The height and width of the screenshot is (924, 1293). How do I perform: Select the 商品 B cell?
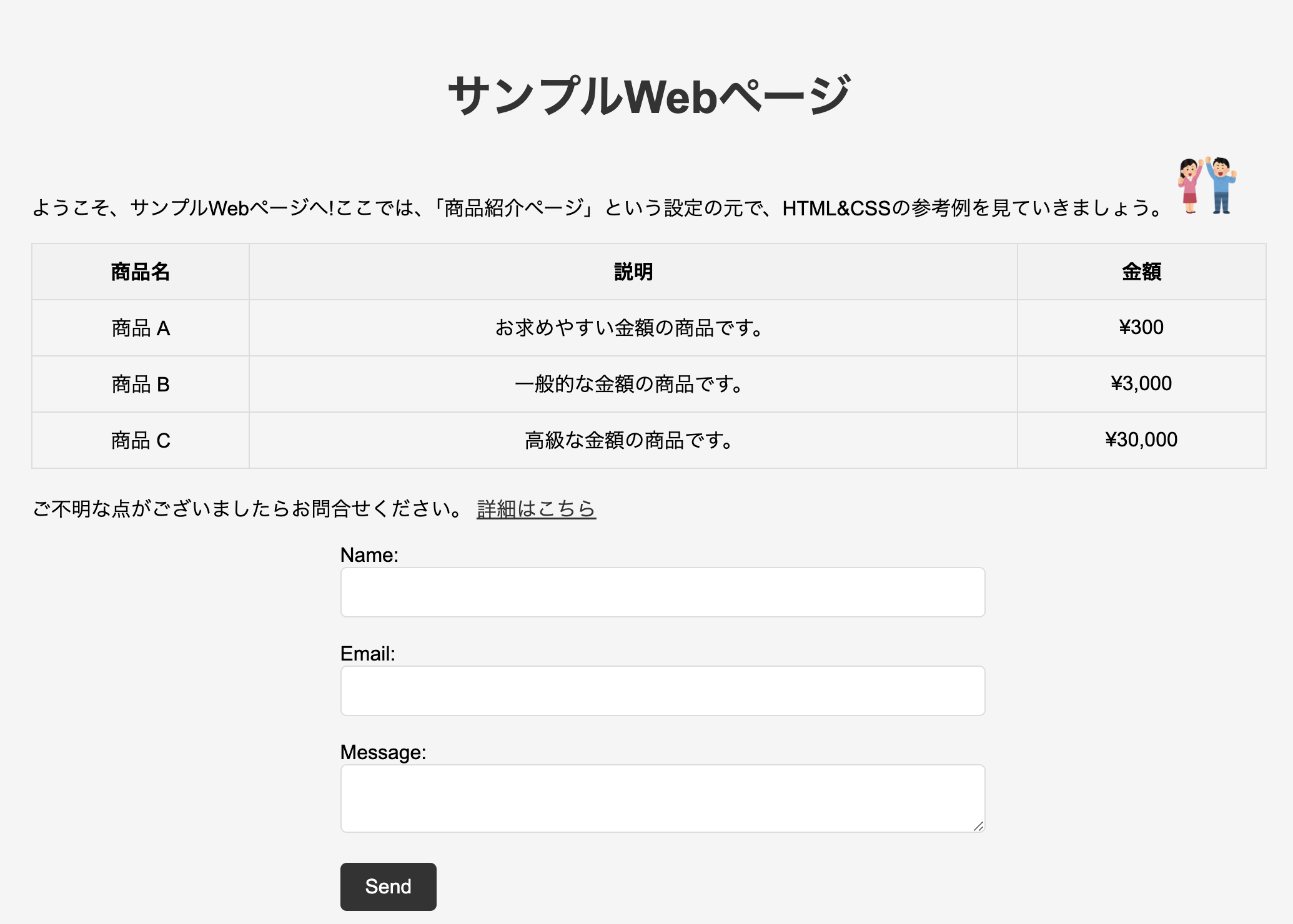tap(141, 385)
